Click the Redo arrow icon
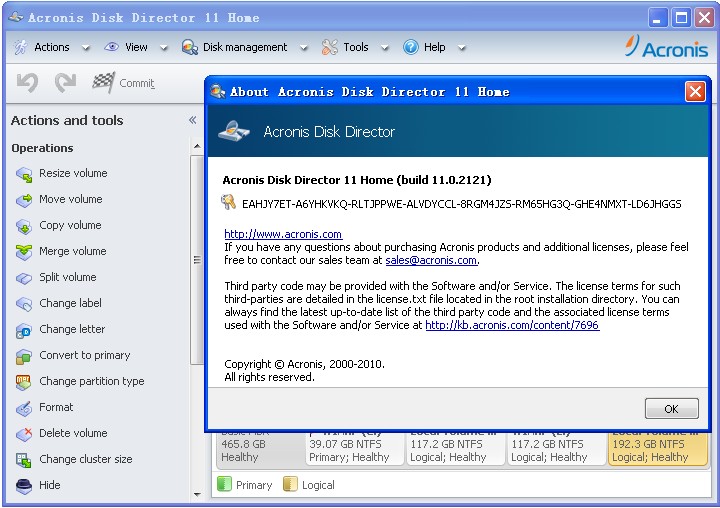720x508 pixels. click(65, 83)
